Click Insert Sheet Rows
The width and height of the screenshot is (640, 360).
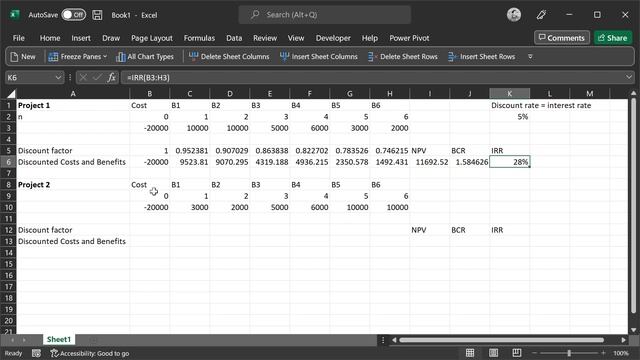482,57
